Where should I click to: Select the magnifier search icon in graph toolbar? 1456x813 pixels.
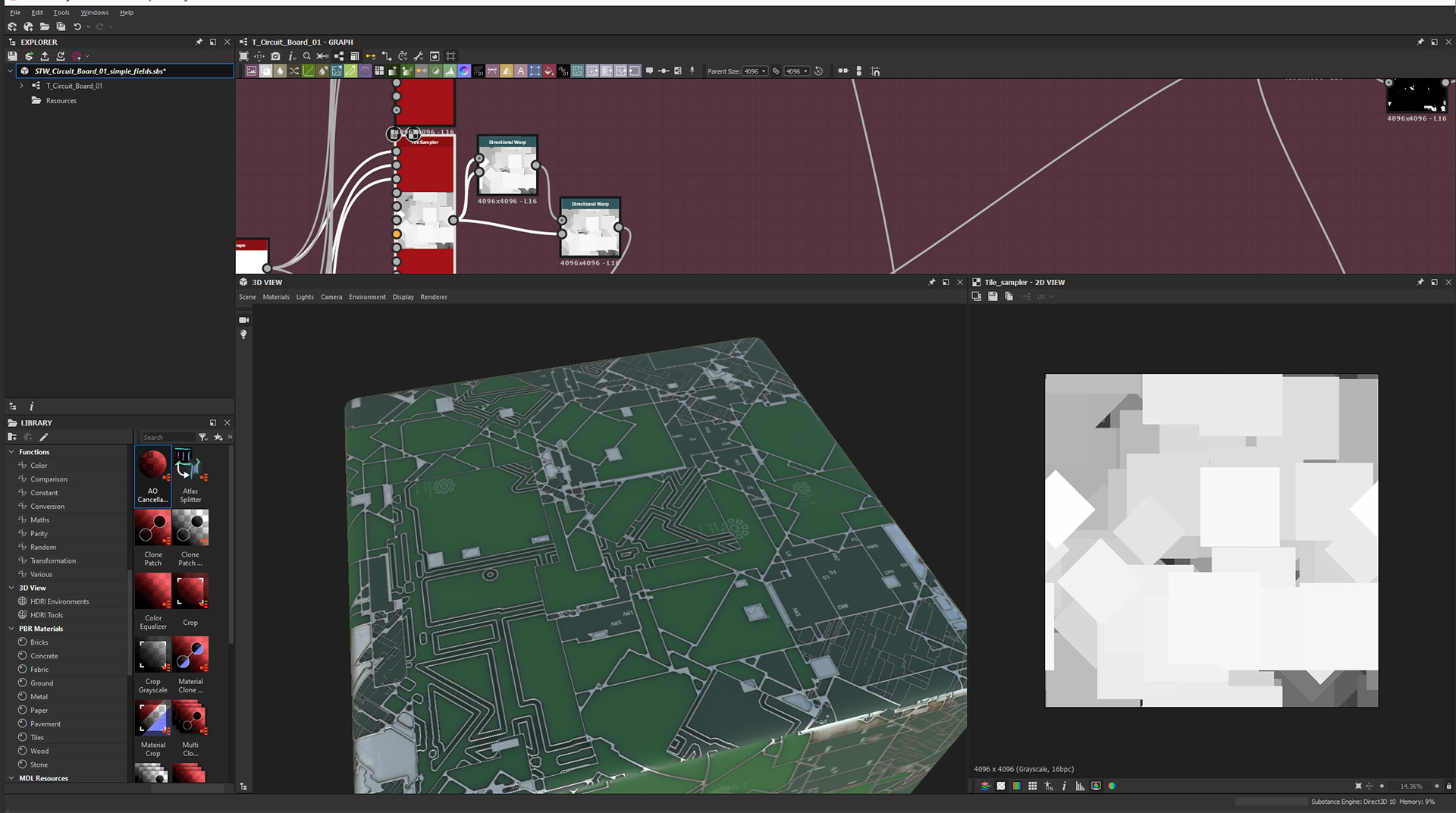point(306,56)
